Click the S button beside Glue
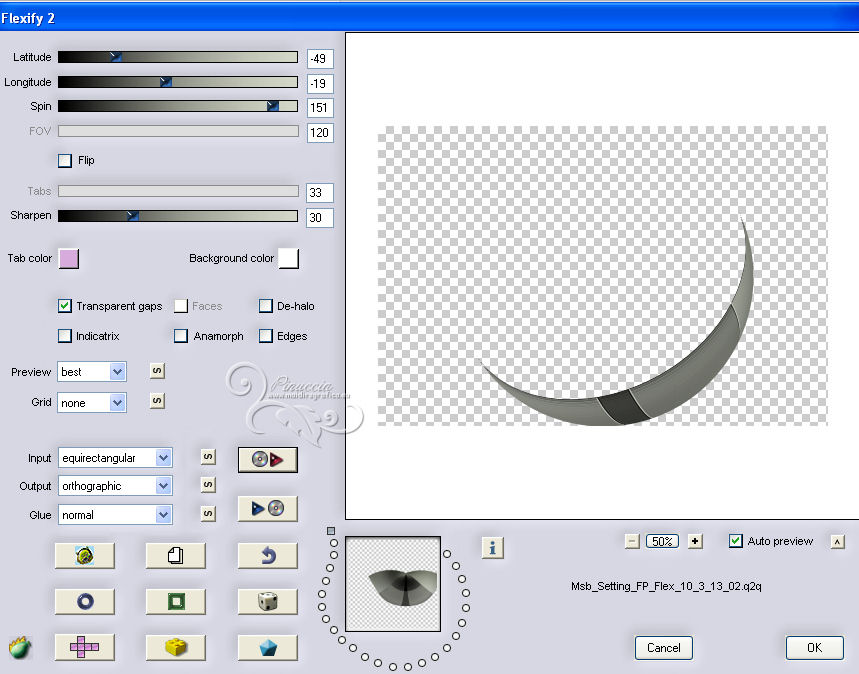 click(x=208, y=514)
